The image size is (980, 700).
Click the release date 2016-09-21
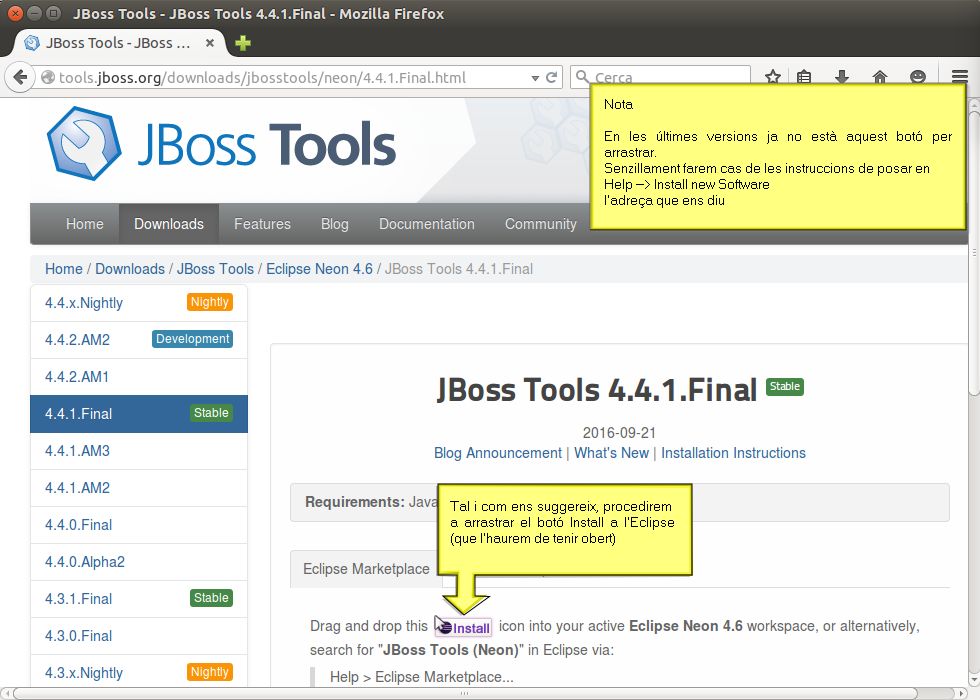coord(619,432)
